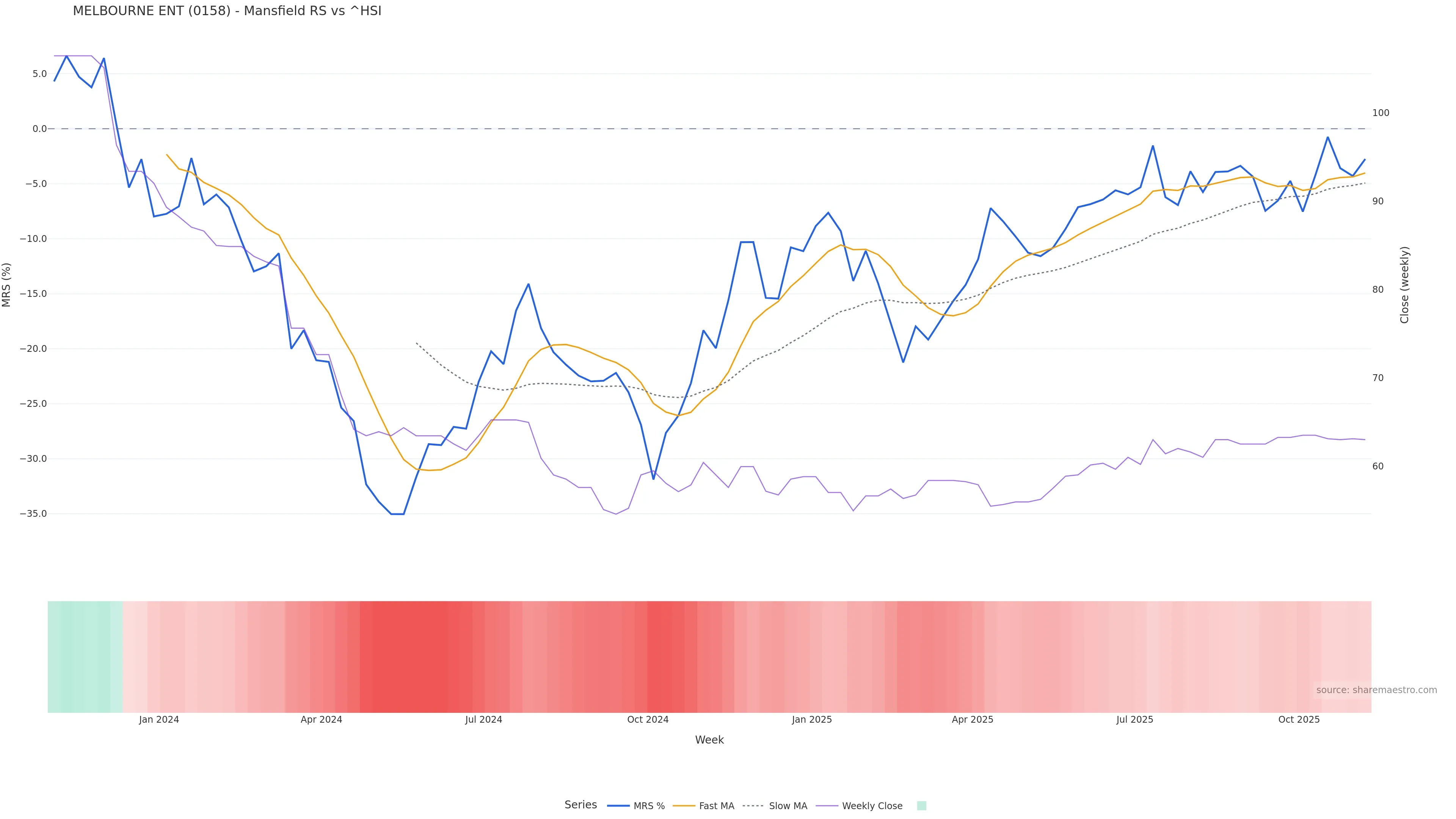Select the Apr 2025 tick label

tap(972, 720)
